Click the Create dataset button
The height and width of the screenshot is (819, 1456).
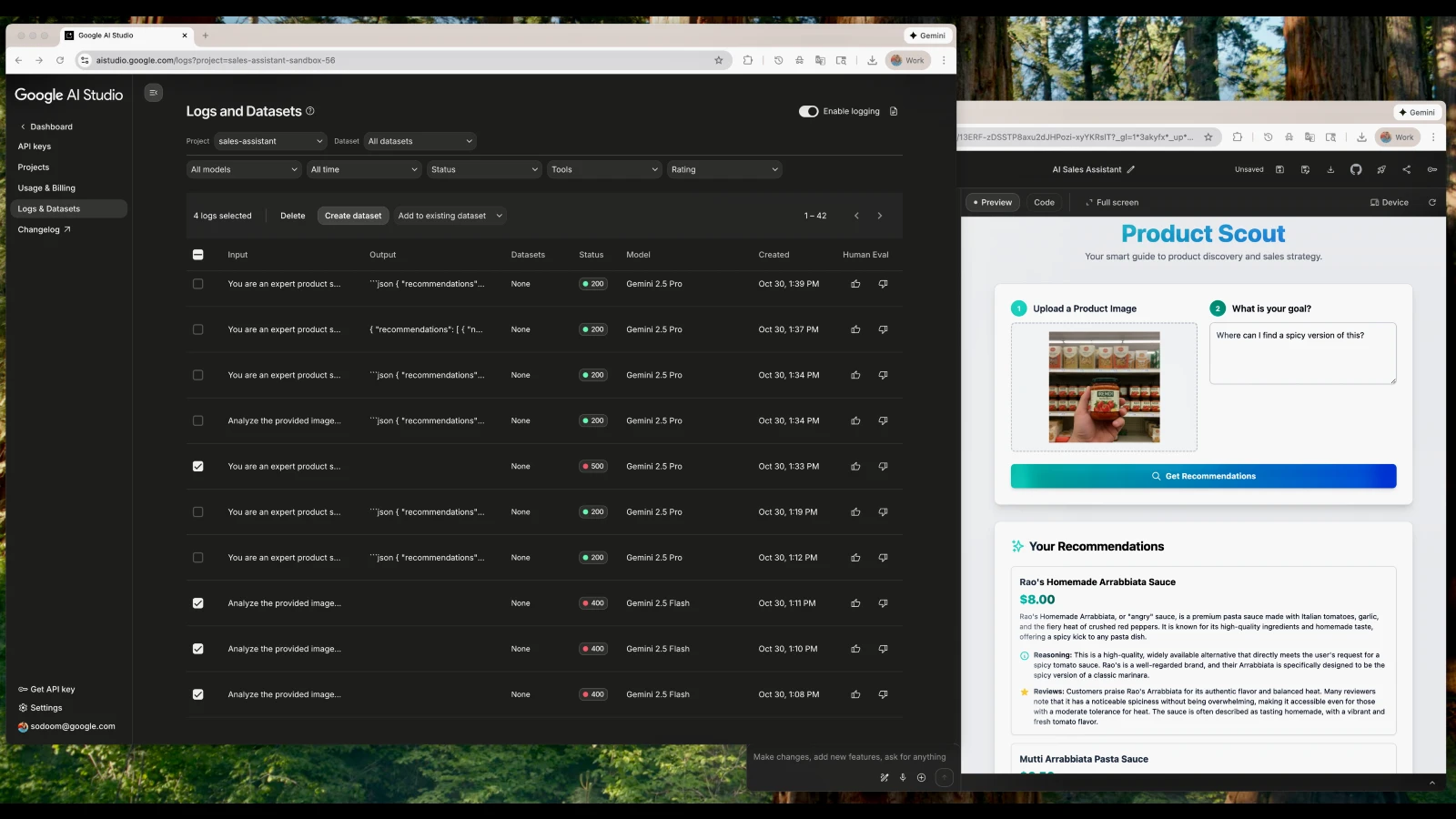pos(353,216)
